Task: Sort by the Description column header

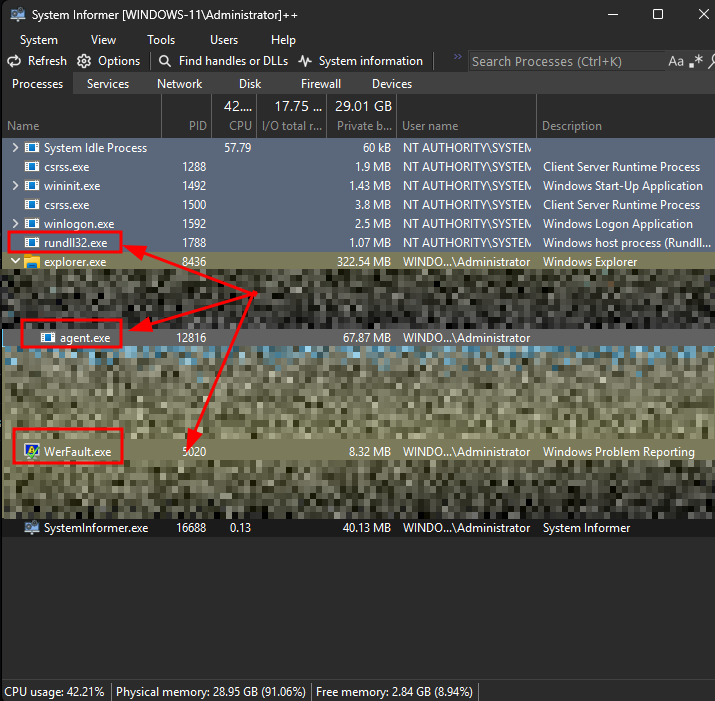Action: pos(571,126)
